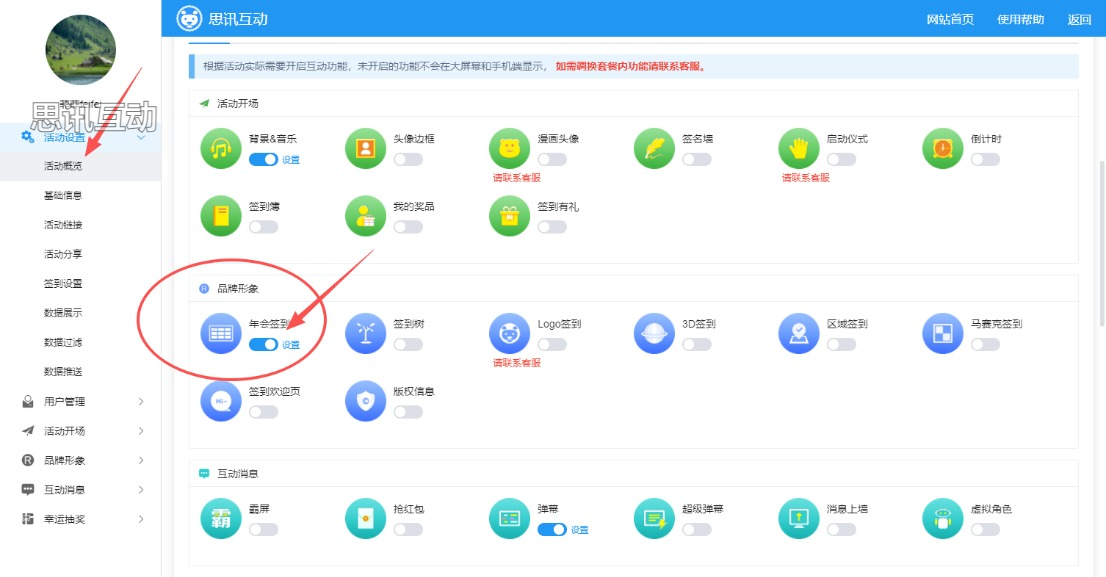Click the 头像边框 avatar frame icon
This screenshot has height=577, width=1106.
coord(365,149)
